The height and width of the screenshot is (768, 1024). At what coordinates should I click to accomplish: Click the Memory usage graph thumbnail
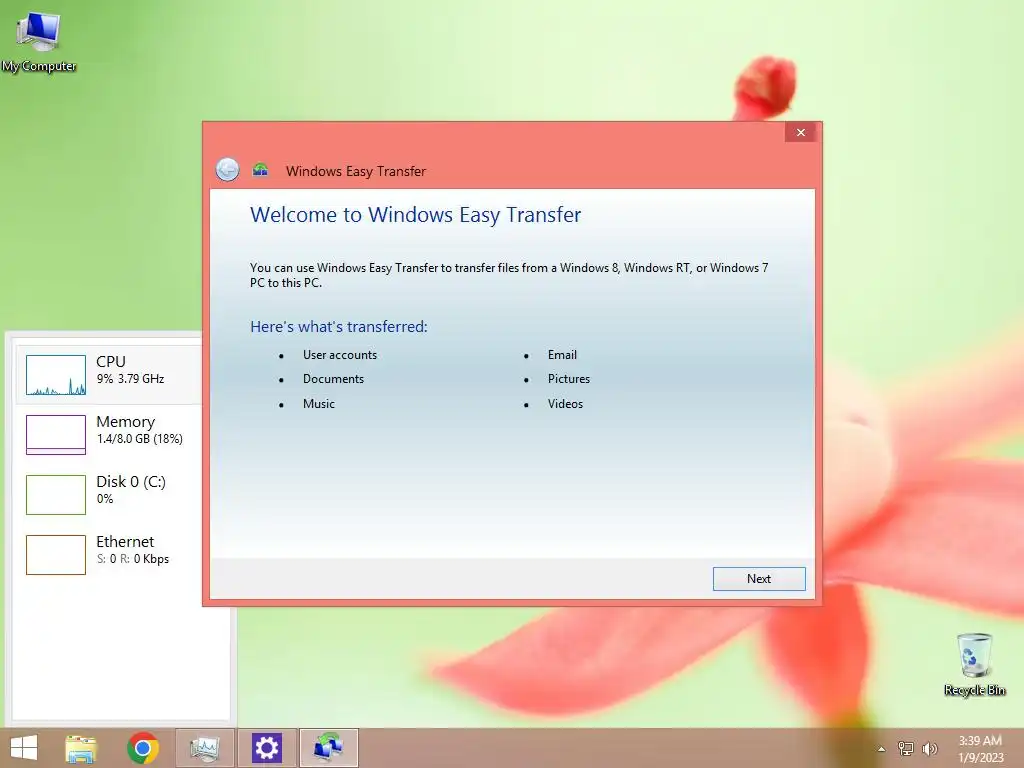[x=56, y=434]
